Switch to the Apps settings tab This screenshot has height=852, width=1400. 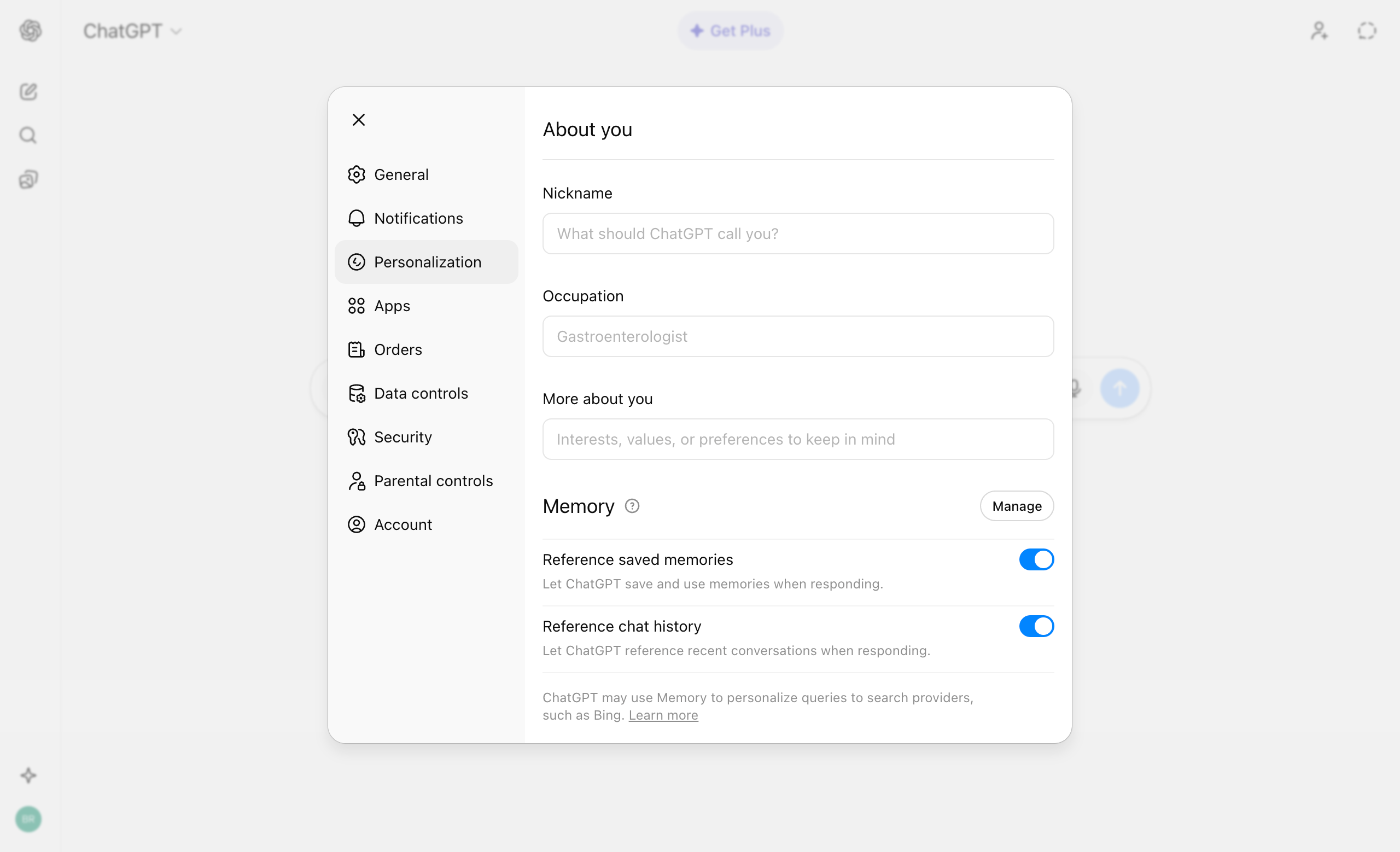click(x=426, y=306)
